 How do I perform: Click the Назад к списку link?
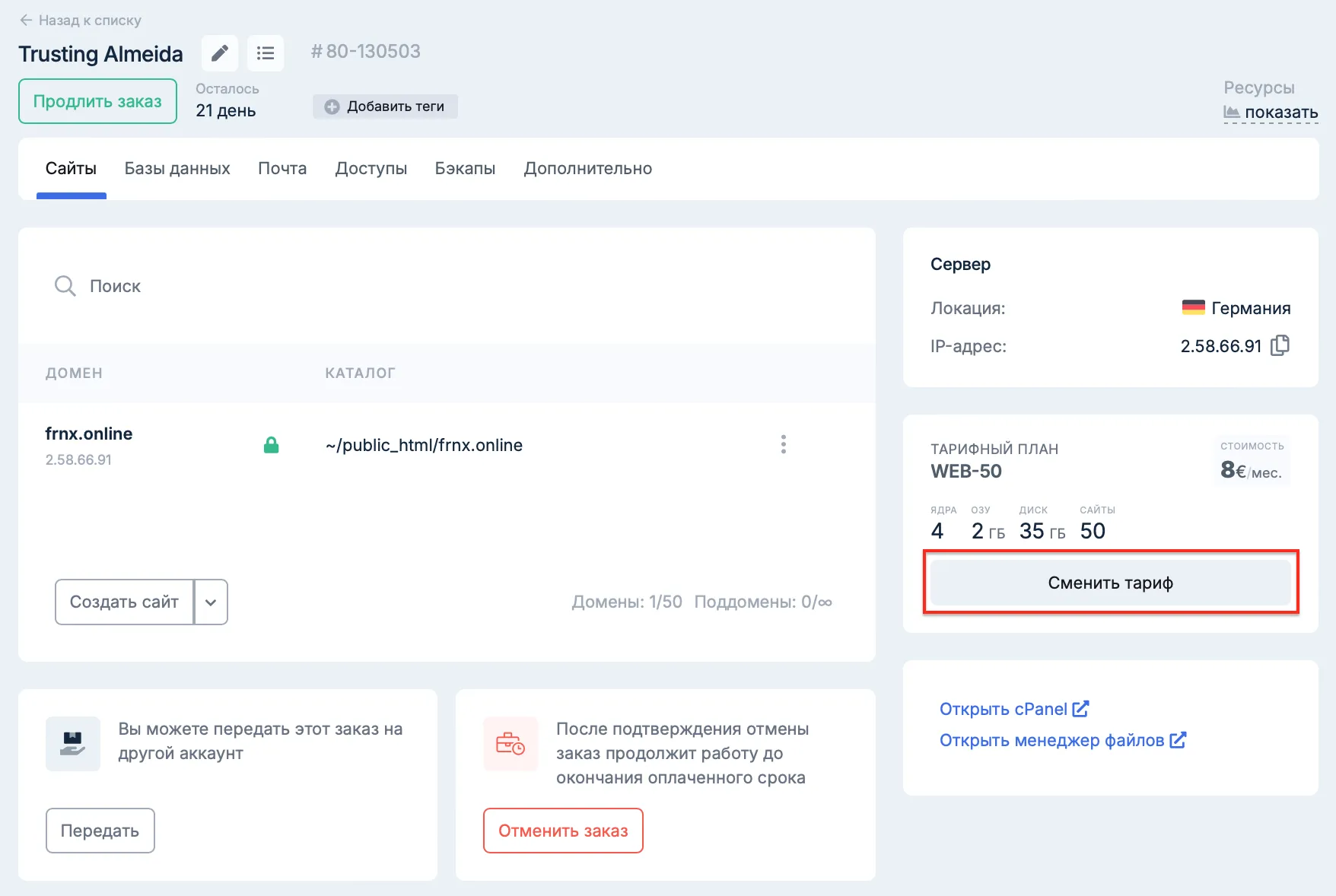coord(81,21)
